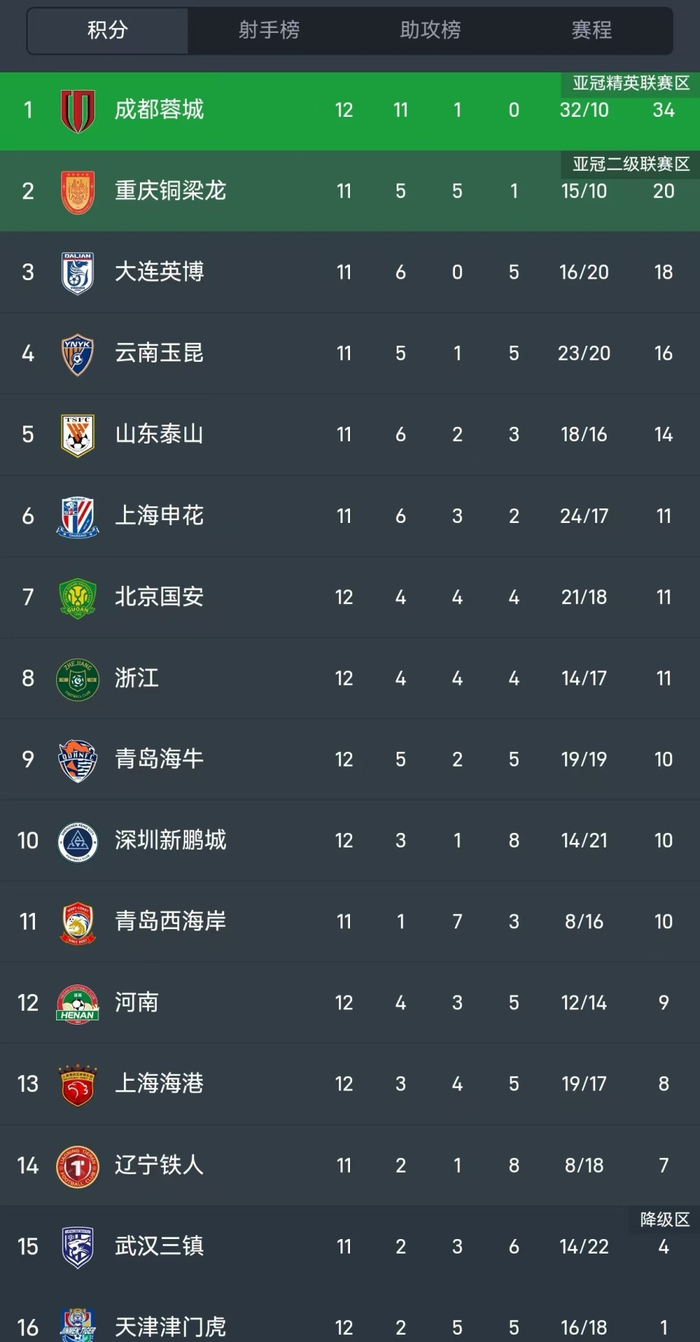The image size is (700, 1342).
Task: Select the 上海申花 club logo
Action: pos(77,516)
